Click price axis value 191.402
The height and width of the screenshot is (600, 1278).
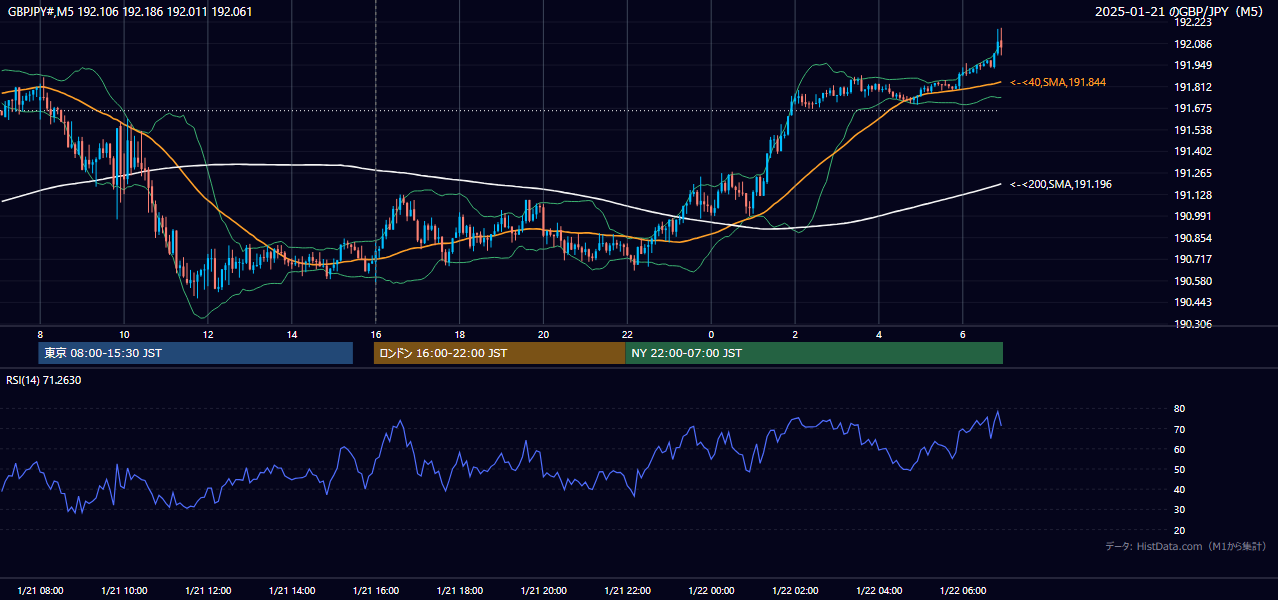pyautogui.click(x=1192, y=151)
